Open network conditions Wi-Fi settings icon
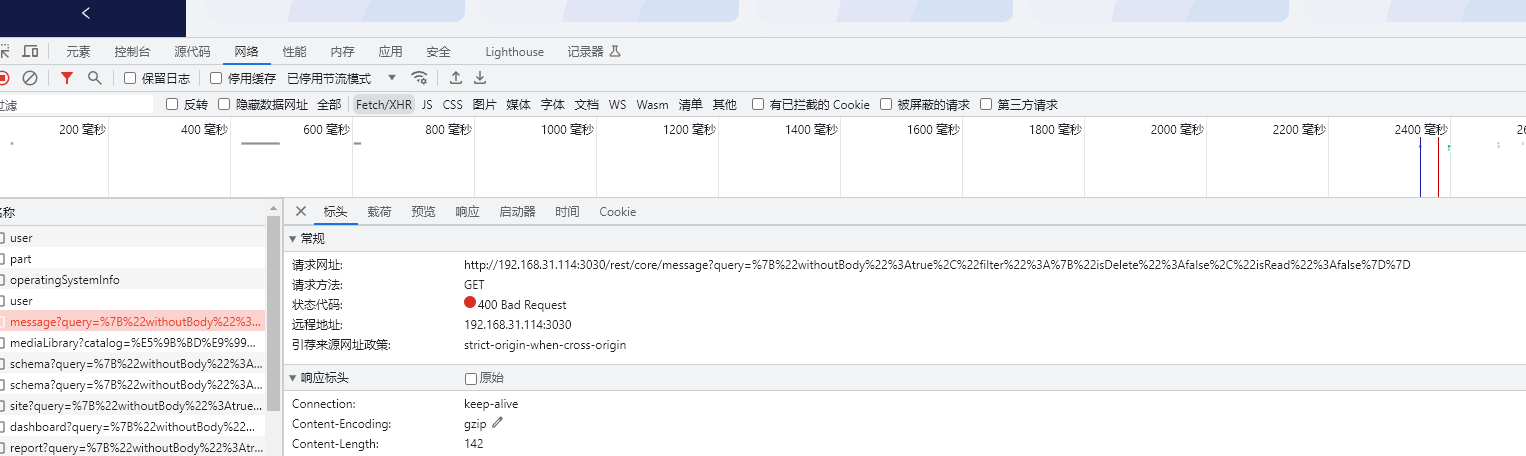 [x=420, y=78]
